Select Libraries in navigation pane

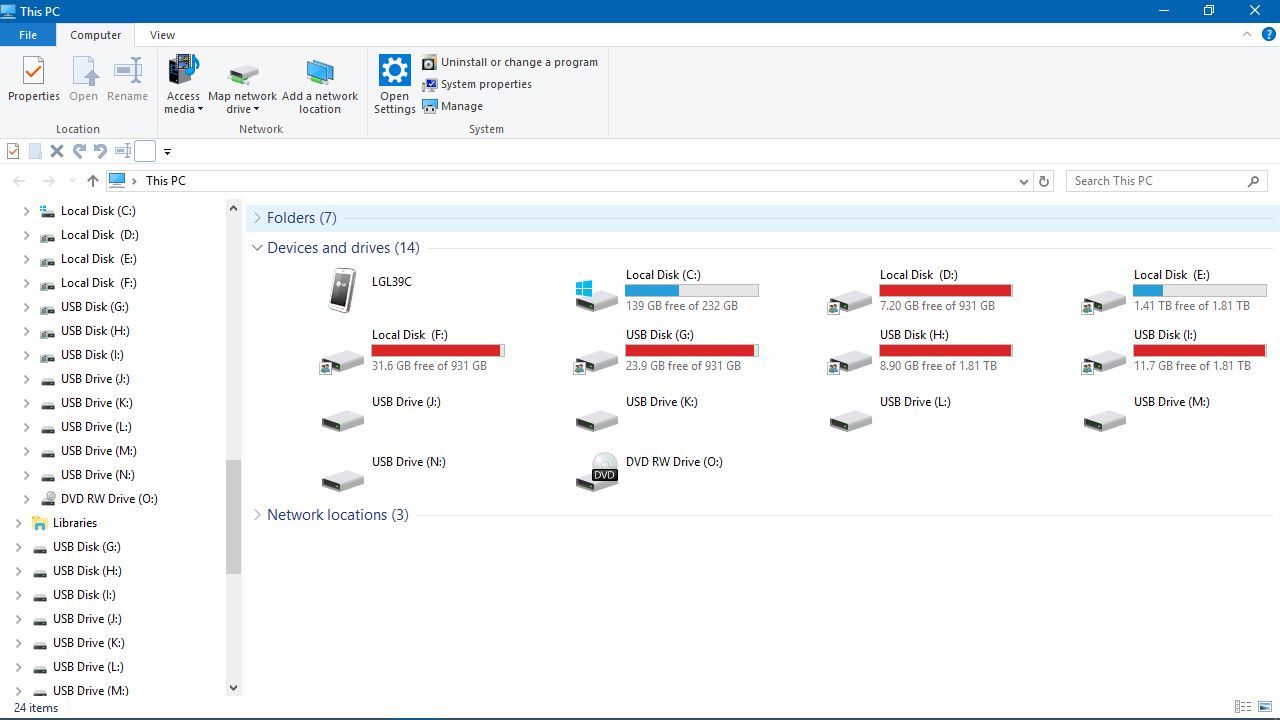[x=75, y=523]
